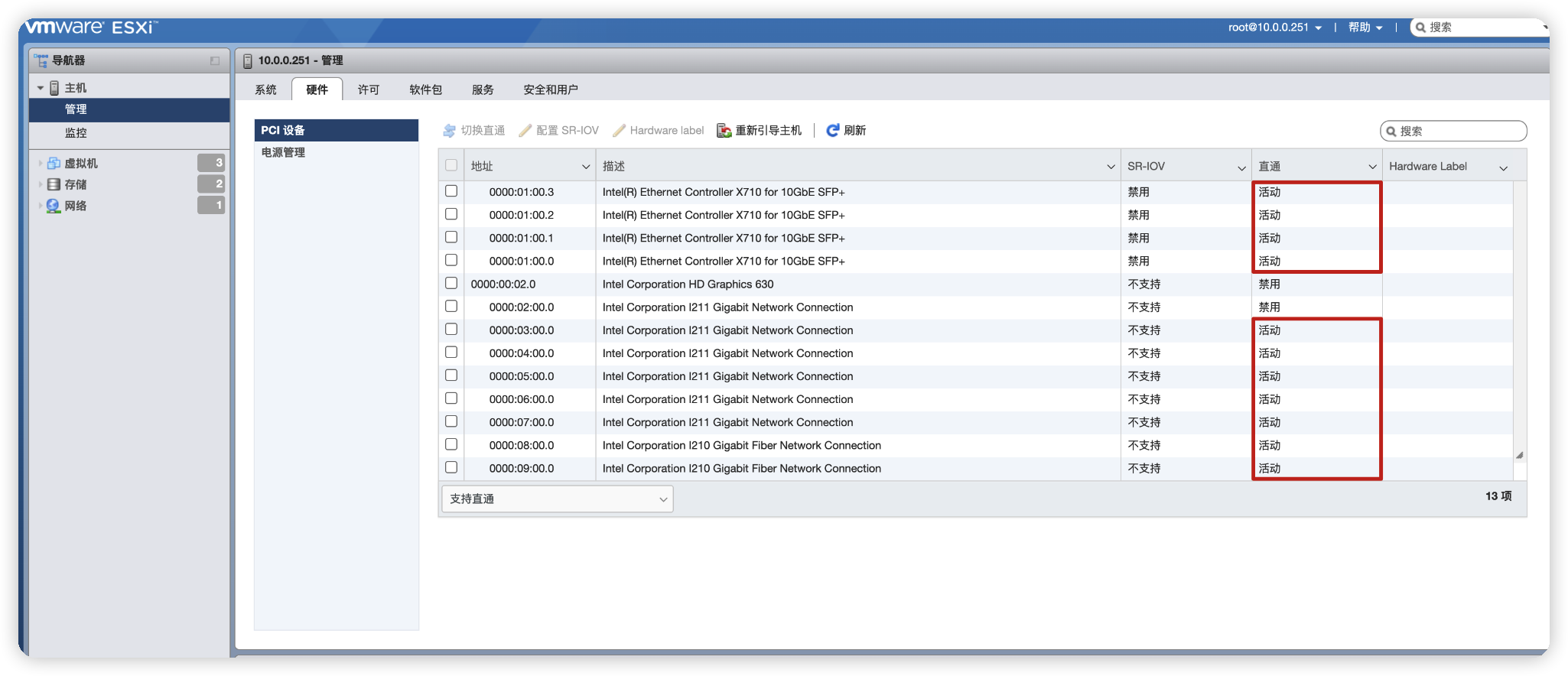
Task: Click the host icon beside 10.0.0.251 title
Action: (x=248, y=60)
